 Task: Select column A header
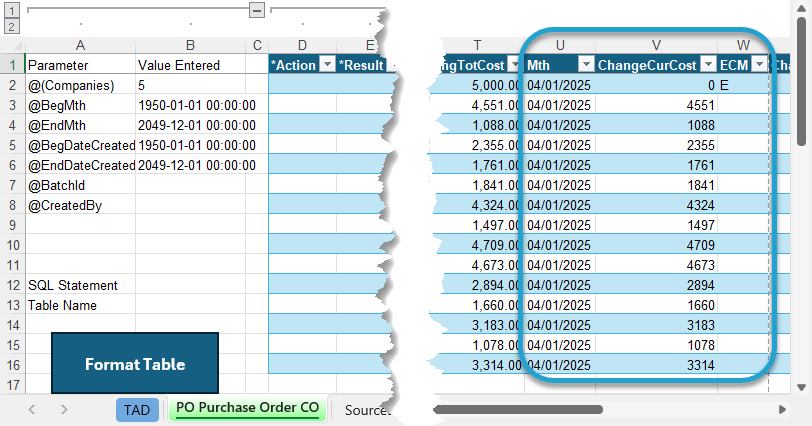(80, 46)
